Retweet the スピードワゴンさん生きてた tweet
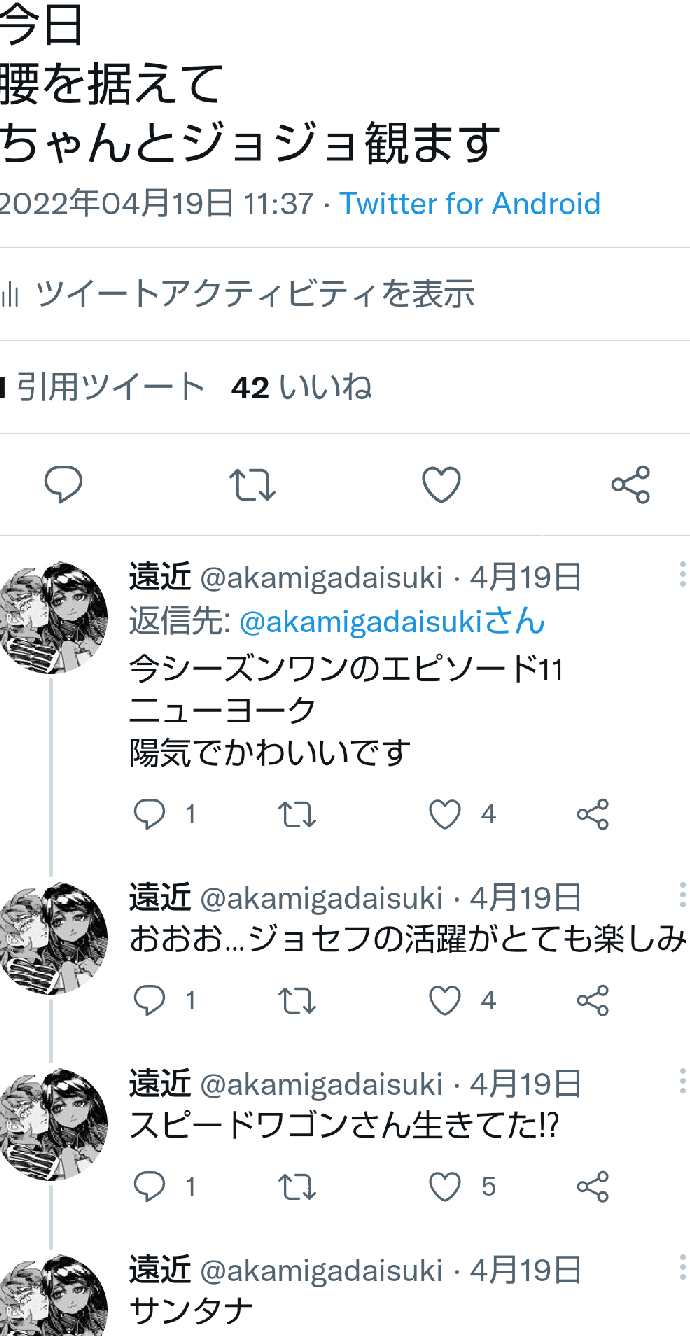The width and height of the screenshot is (690, 1336). click(297, 1187)
